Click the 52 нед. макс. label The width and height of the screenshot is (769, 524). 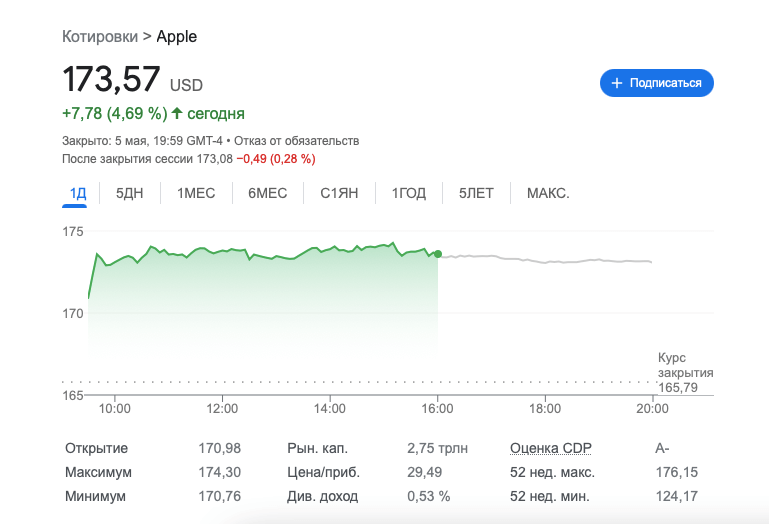(552, 472)
